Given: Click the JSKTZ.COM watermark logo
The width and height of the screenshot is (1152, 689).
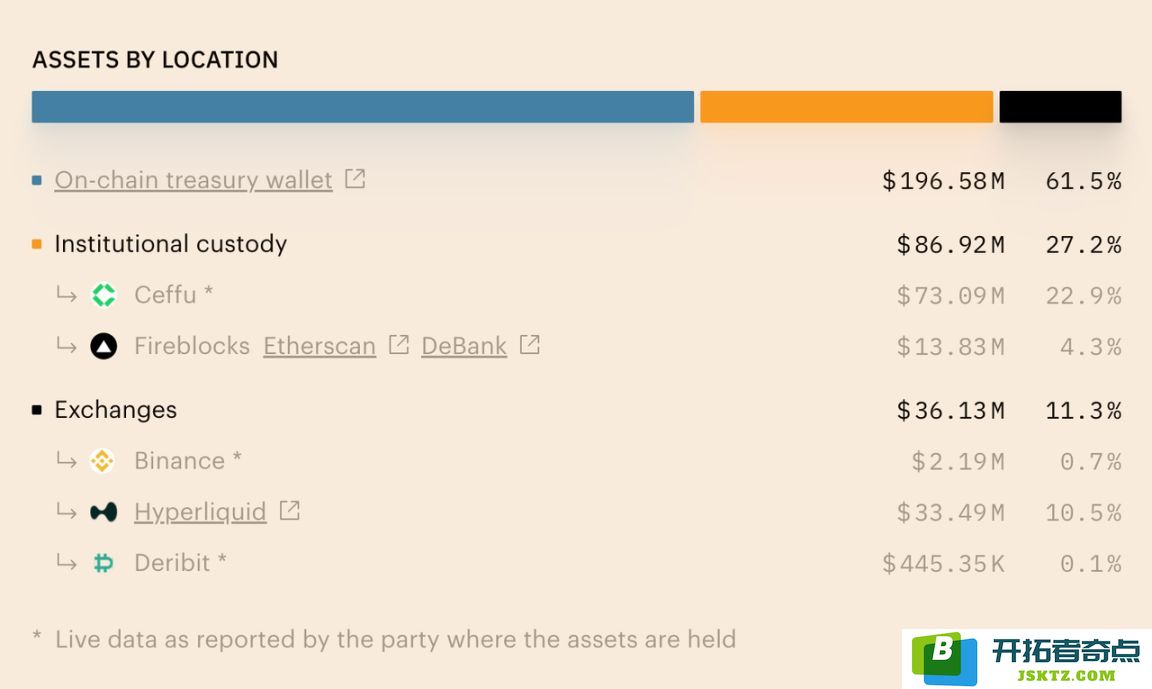Looking at the screenshot, I should click(x=1026, y=658).
